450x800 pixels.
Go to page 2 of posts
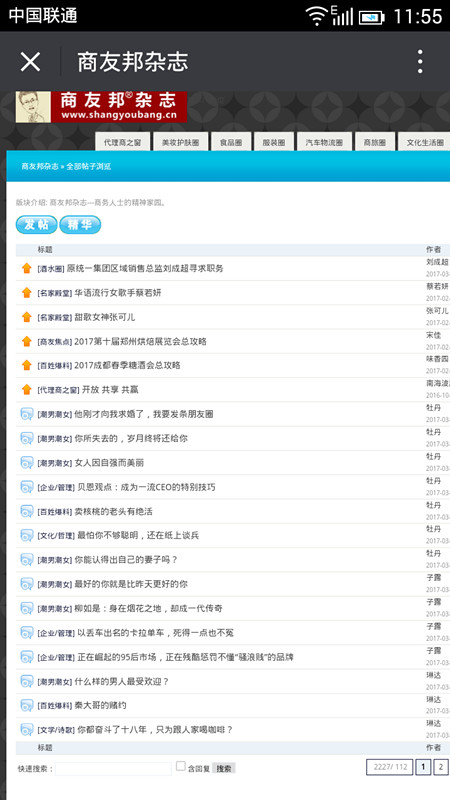point(441,767)
